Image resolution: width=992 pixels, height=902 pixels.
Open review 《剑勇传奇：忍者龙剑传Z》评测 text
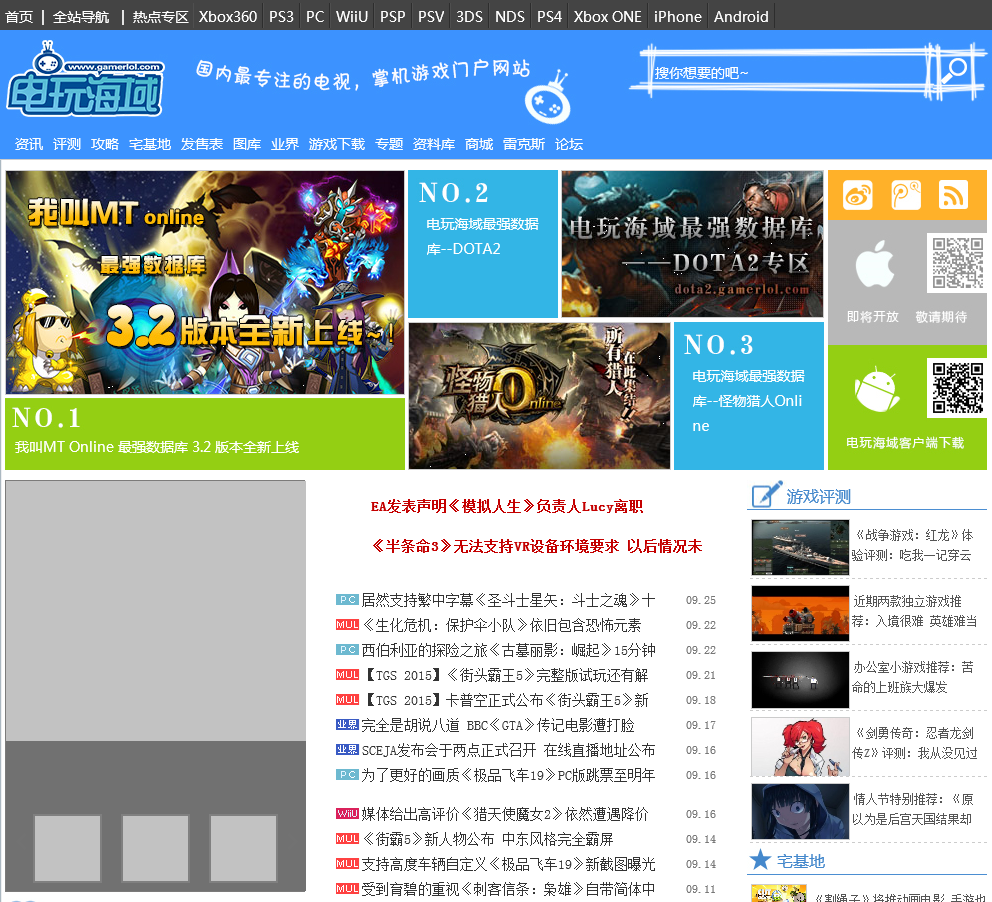click(914, 743)
